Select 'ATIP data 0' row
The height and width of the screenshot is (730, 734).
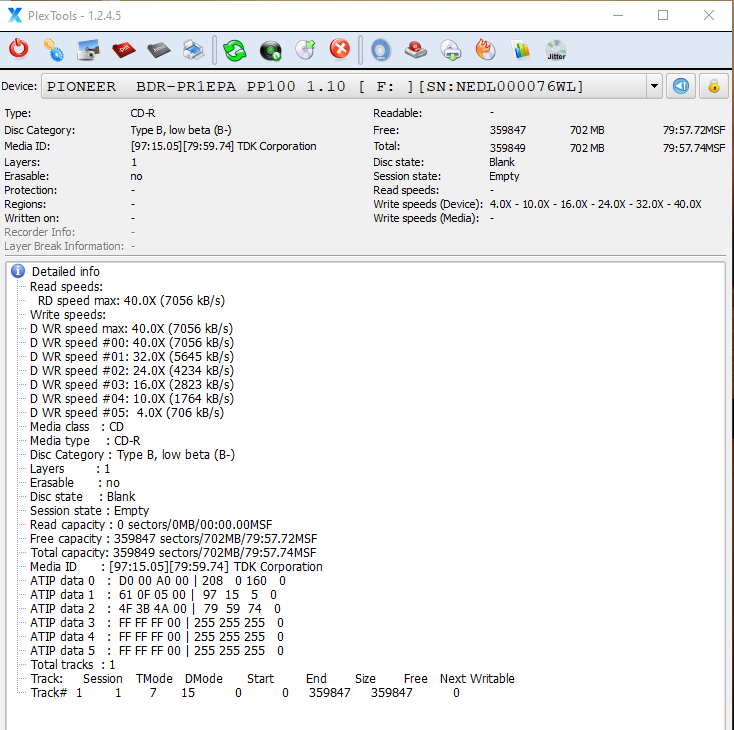coord(158,581)
